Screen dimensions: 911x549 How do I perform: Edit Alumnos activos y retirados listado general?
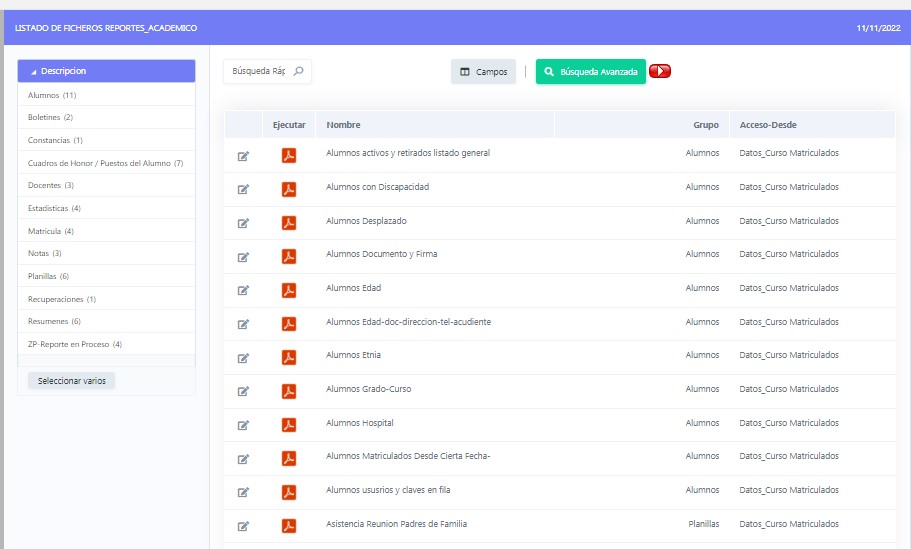tap(243, 156)
